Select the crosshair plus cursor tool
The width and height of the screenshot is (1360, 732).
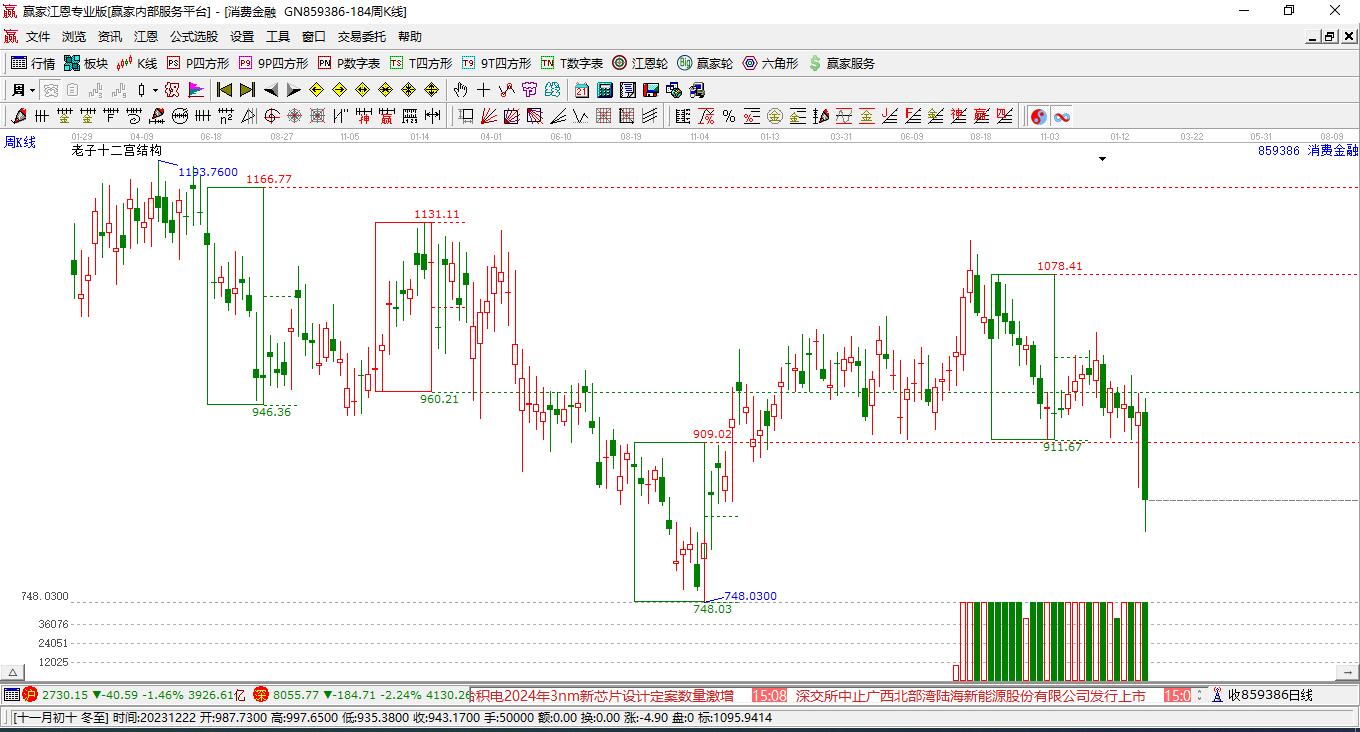484,90
